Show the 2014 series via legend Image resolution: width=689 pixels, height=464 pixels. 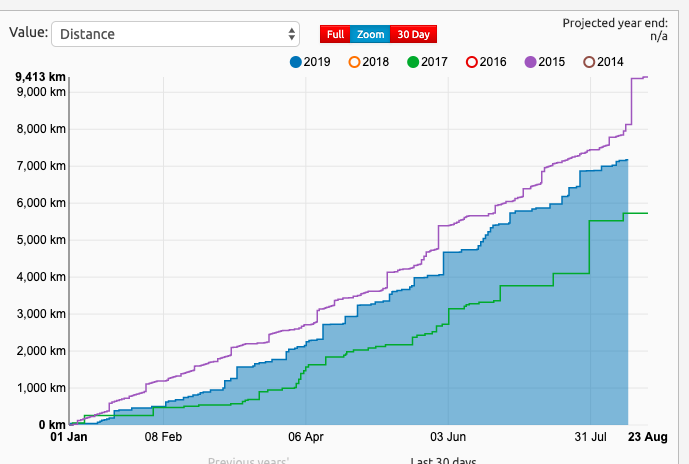(x=589, y=62)
